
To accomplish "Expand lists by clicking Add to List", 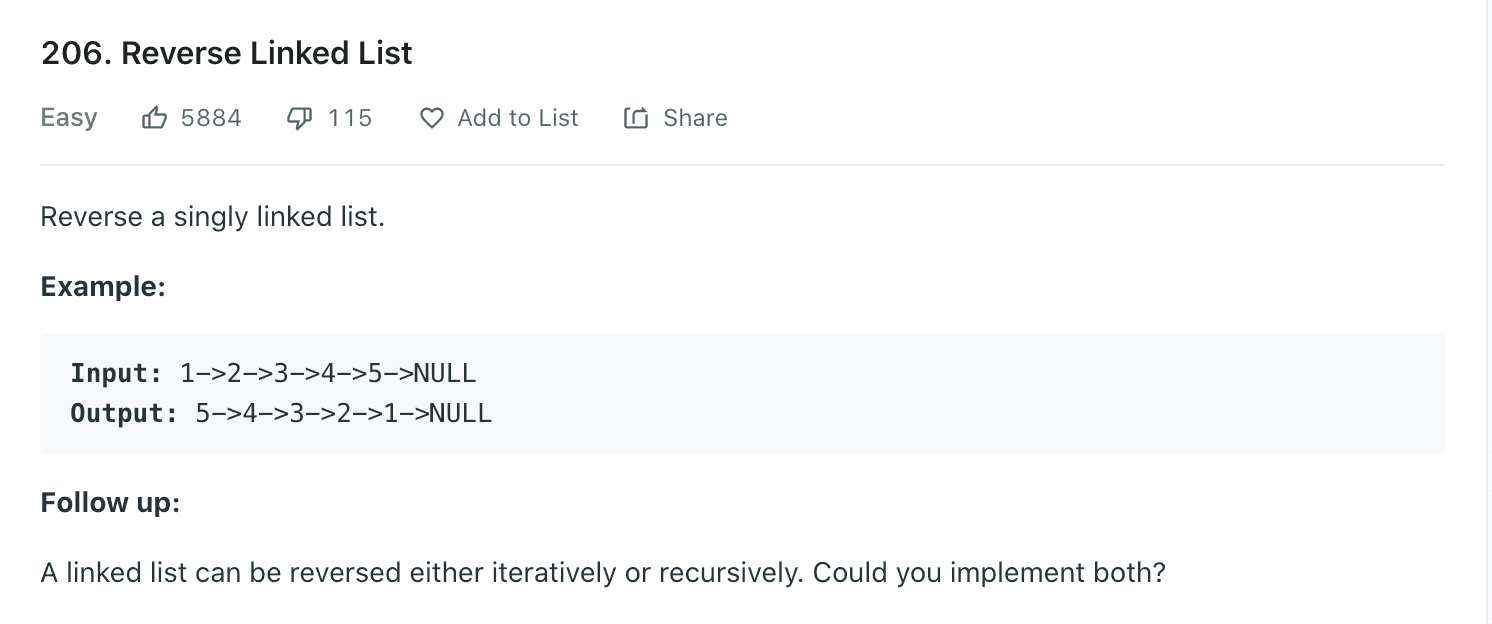I will point(517,118).
